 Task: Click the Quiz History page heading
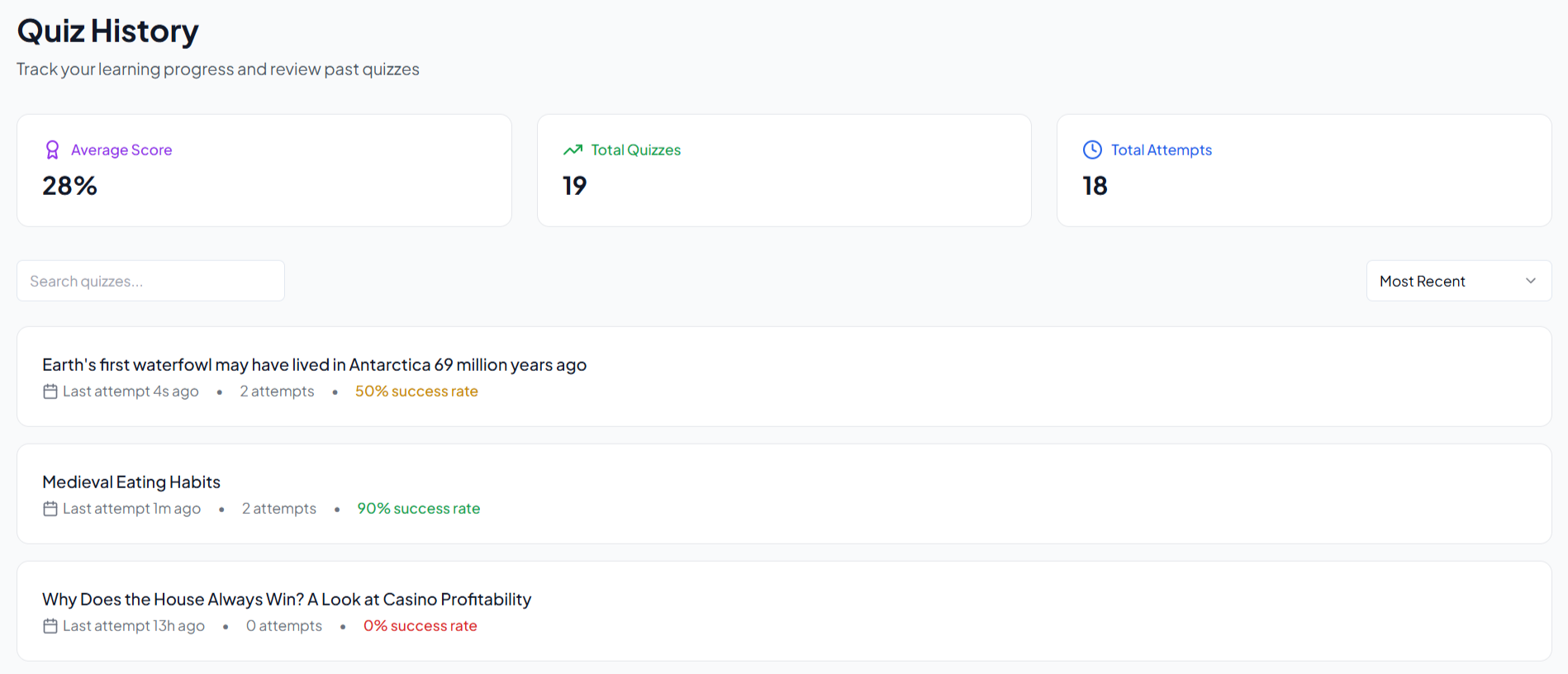107,31
